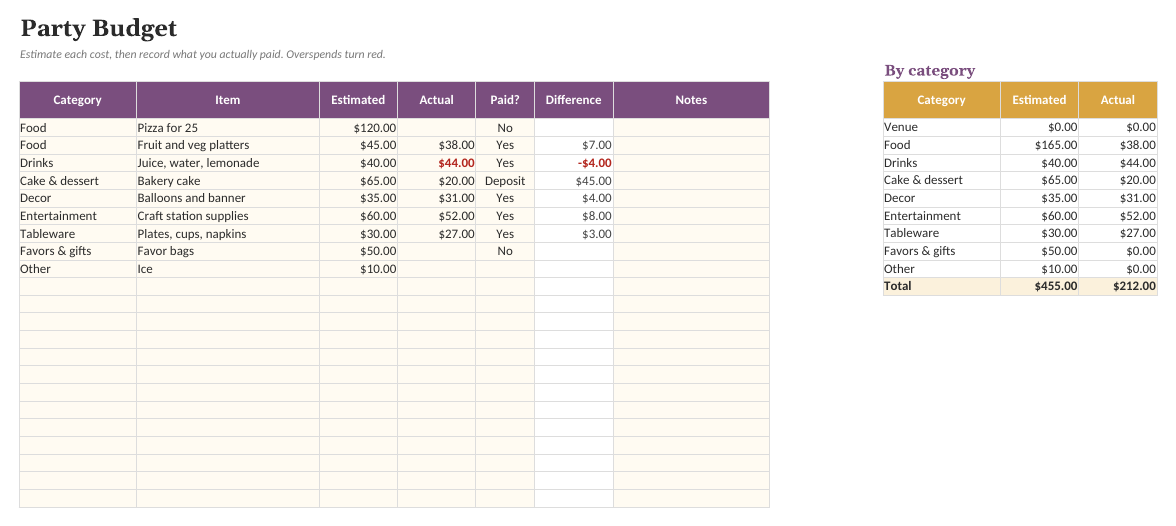Select the "Party Budget" title cell
The height and width of the screenshot is (526, 1176).
[98, 29]
